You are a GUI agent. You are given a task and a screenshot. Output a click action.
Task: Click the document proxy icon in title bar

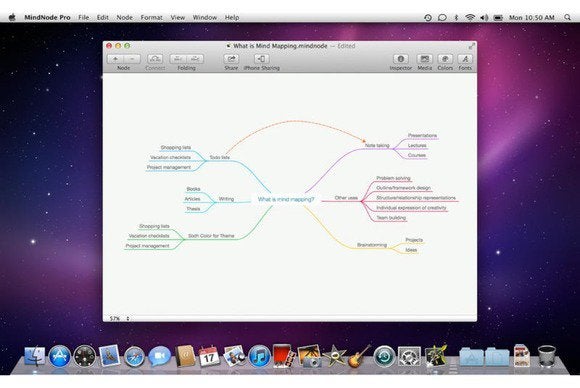[228, 46]
